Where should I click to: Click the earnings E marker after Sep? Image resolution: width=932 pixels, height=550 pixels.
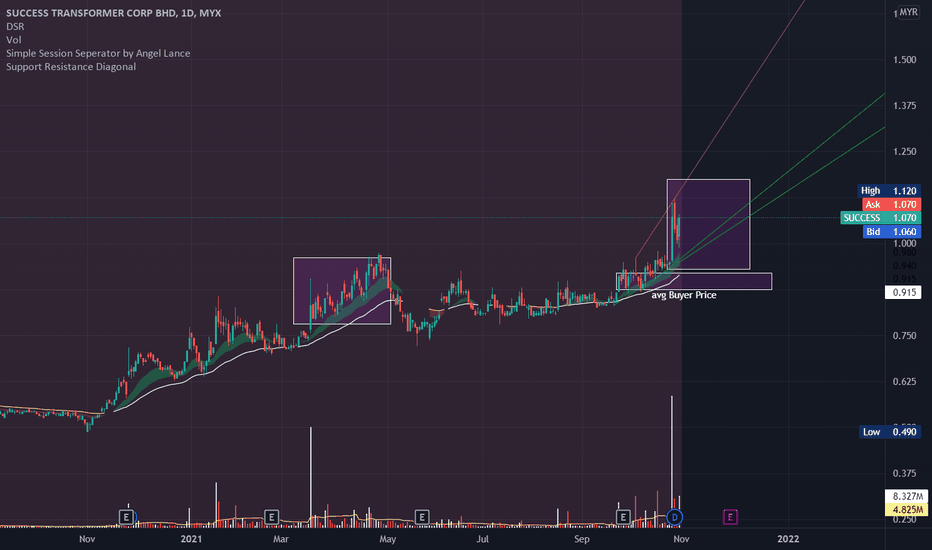tap(622, 517)
